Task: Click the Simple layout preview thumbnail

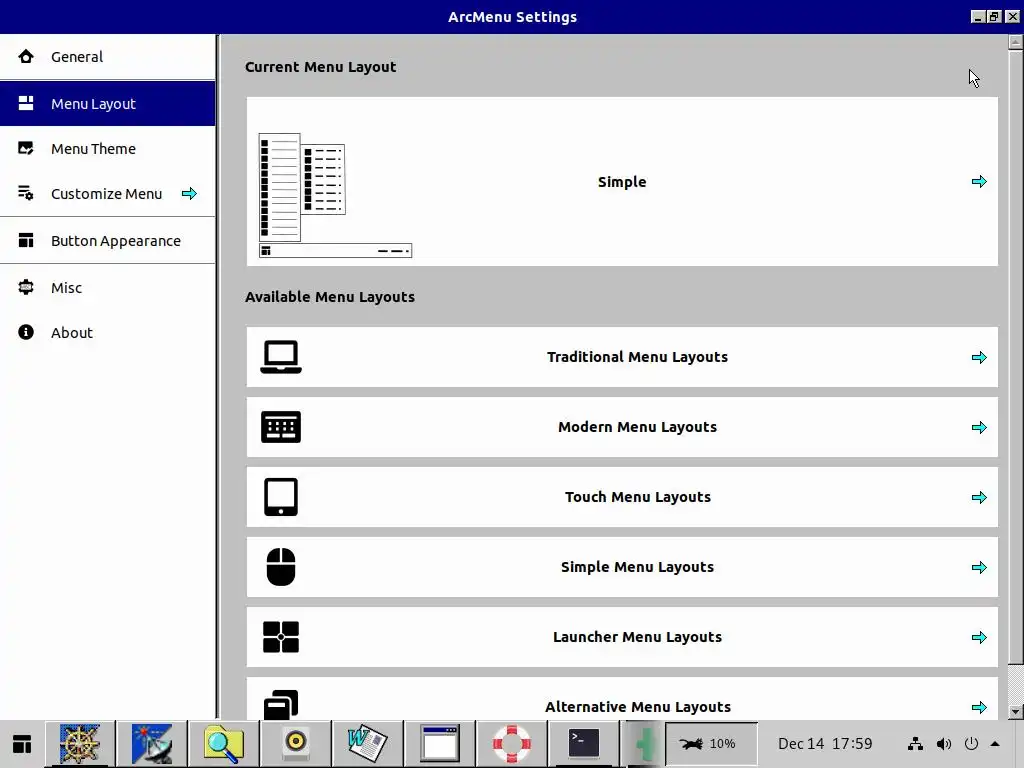Action: (335, 195)
